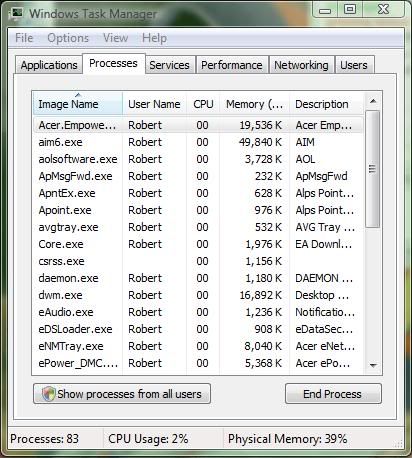The image size is (412, 458).
Task: Open the File menu
Action: [24, 38]
